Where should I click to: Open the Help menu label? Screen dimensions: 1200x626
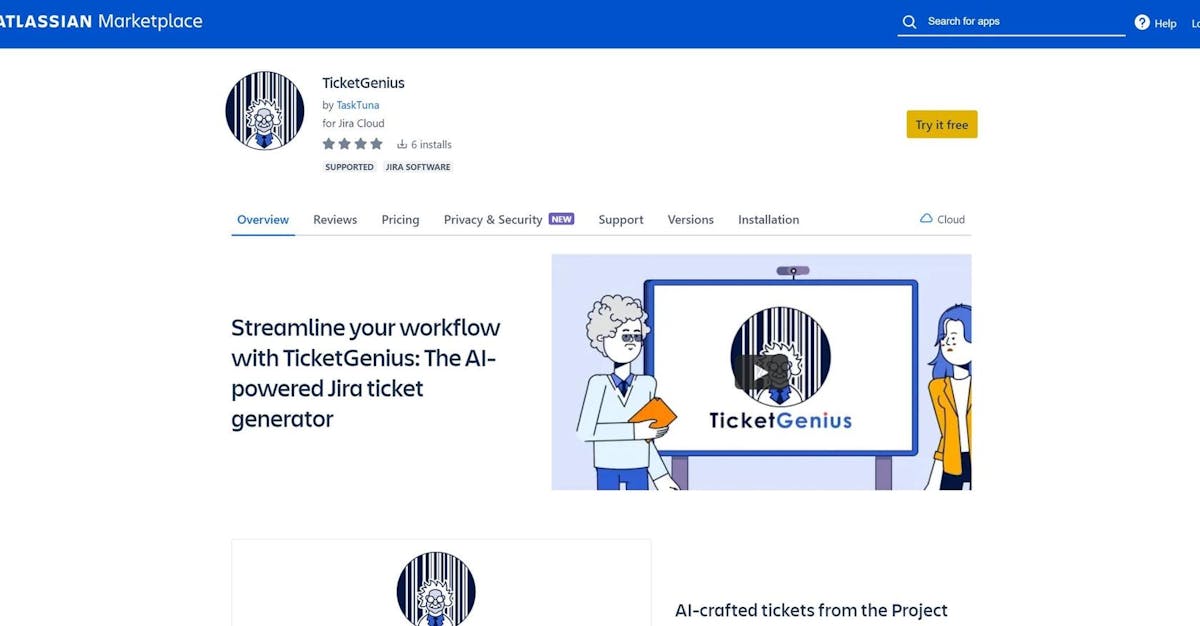pyautogui.click(x=1166, y=23)
